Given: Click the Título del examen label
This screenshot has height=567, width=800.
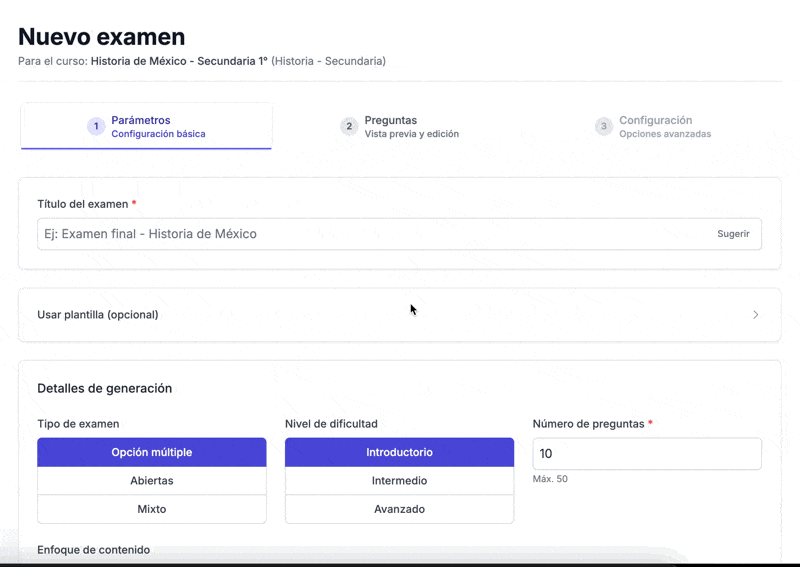Looking at the screenshot, I should tap(83, 204).
